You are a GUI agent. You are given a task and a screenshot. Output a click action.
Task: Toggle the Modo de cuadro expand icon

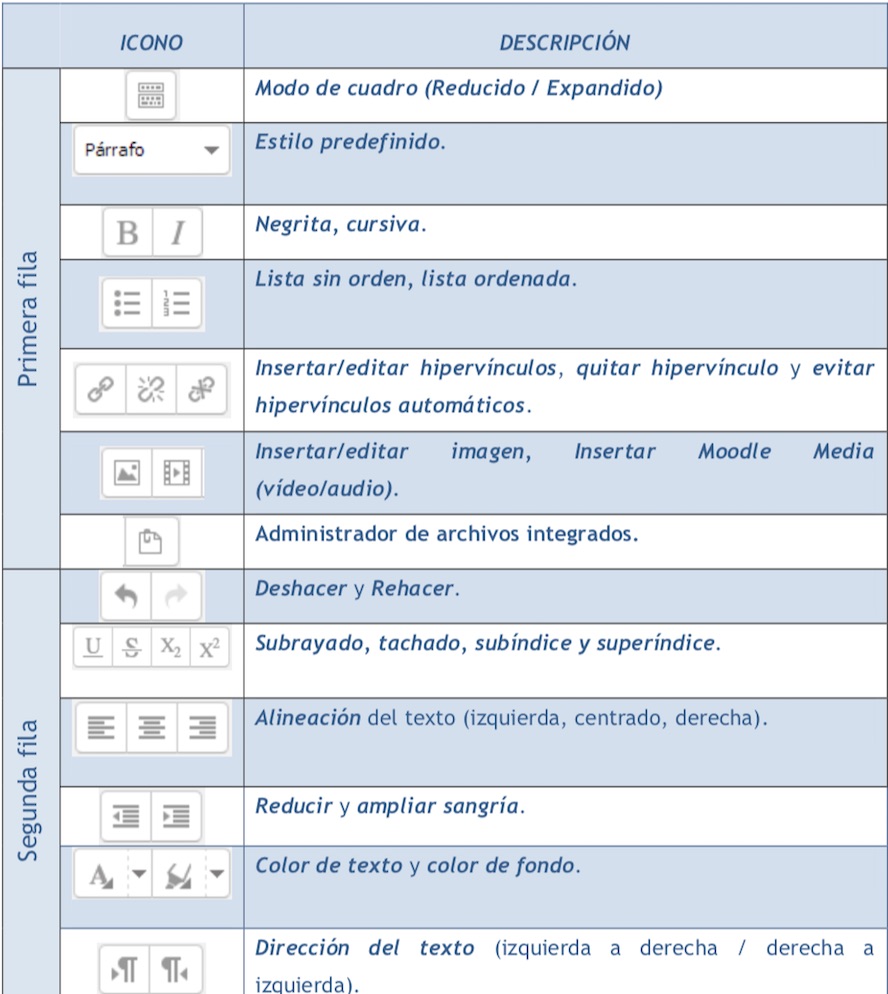pos(150,96)
